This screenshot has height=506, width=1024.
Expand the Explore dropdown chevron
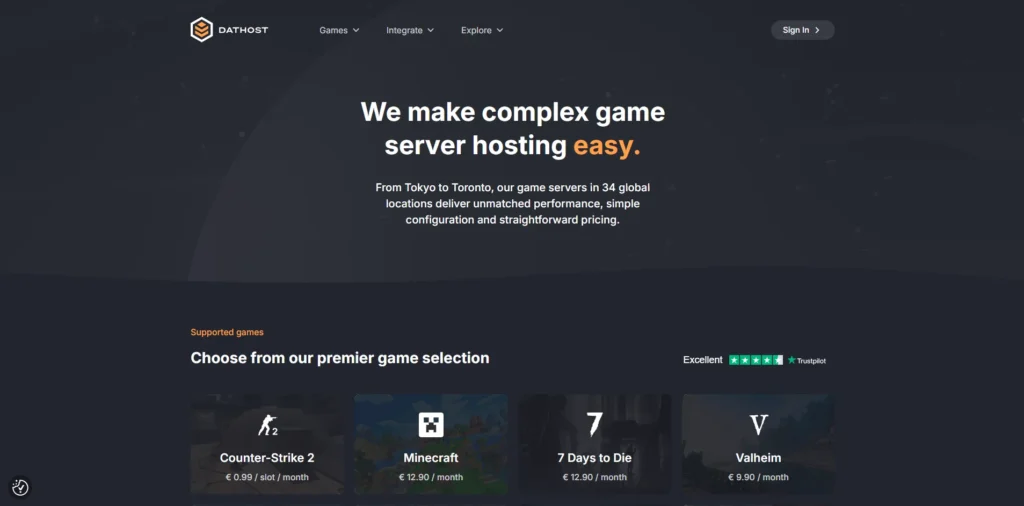pyautogui.click(x=500, y=30)
